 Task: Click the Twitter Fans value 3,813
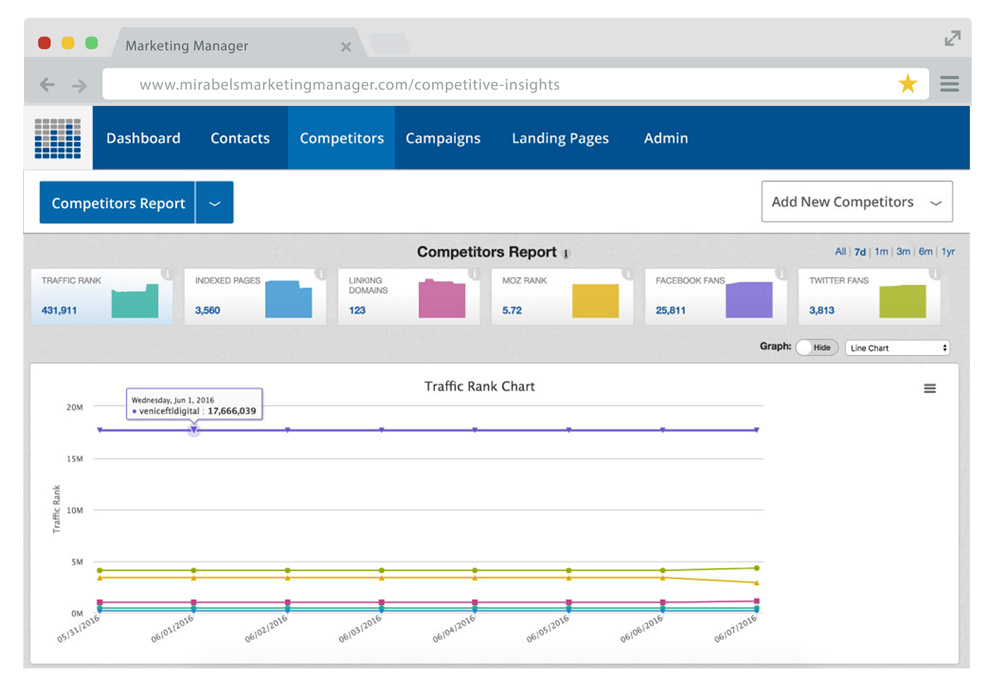[x=822, y=311]
